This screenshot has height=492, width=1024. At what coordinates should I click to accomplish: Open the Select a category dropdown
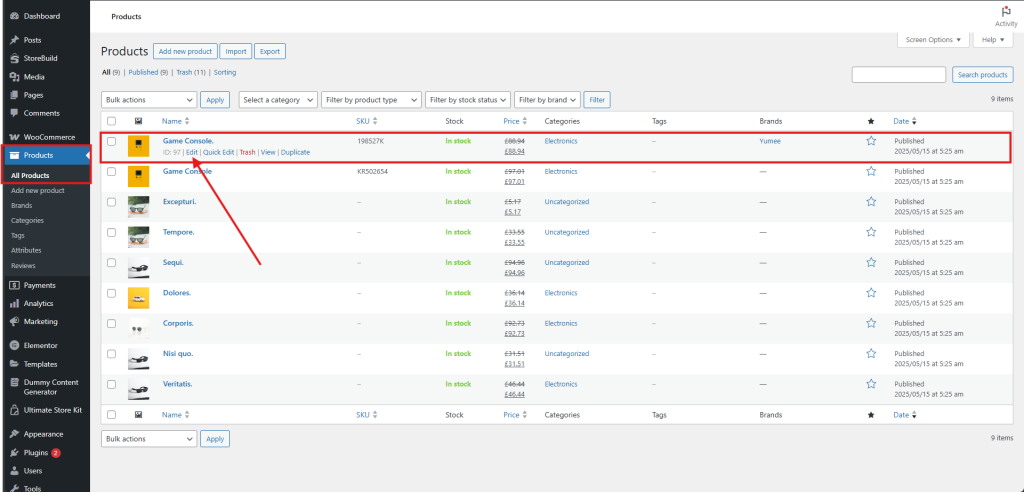point(278,100)
